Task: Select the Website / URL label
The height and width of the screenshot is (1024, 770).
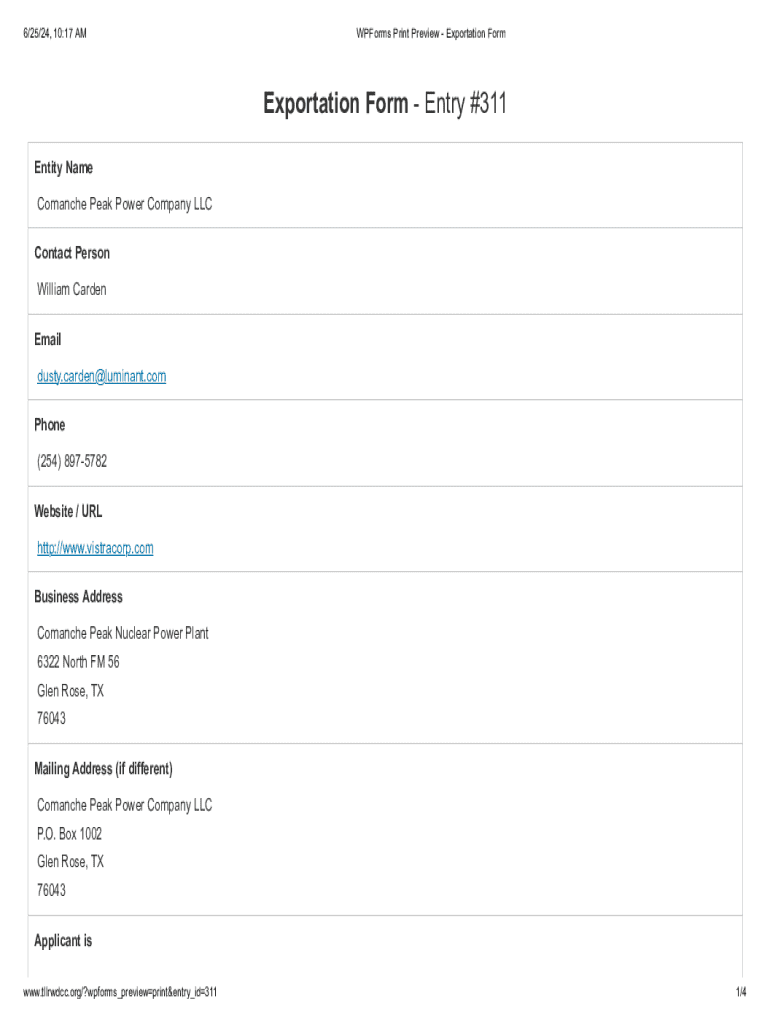Action: pos(68,511)
